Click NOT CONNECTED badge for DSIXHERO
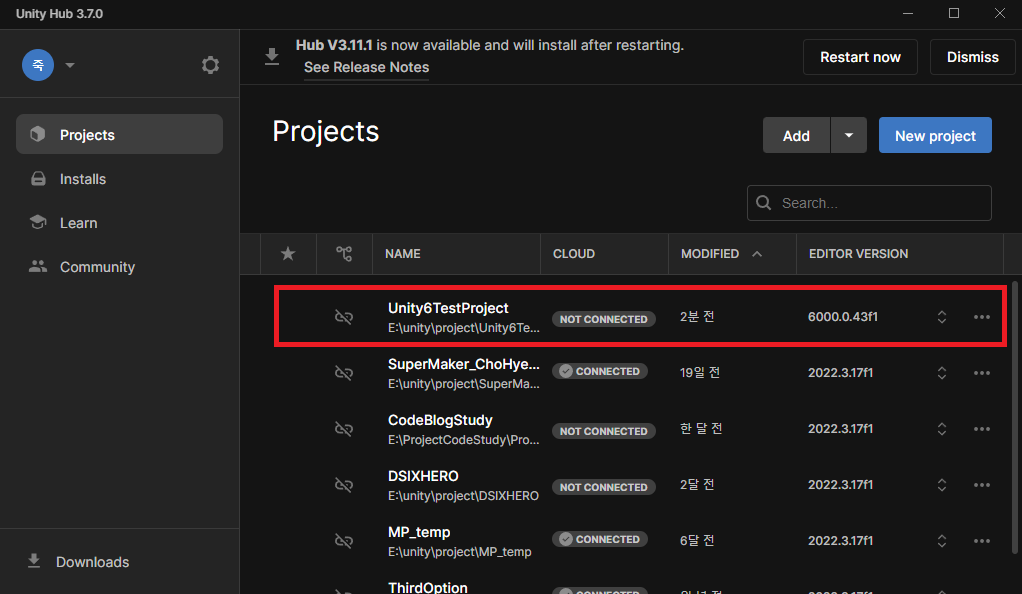Image resolution: width=1022 pixels, height=594 pixels. [604, 487]
